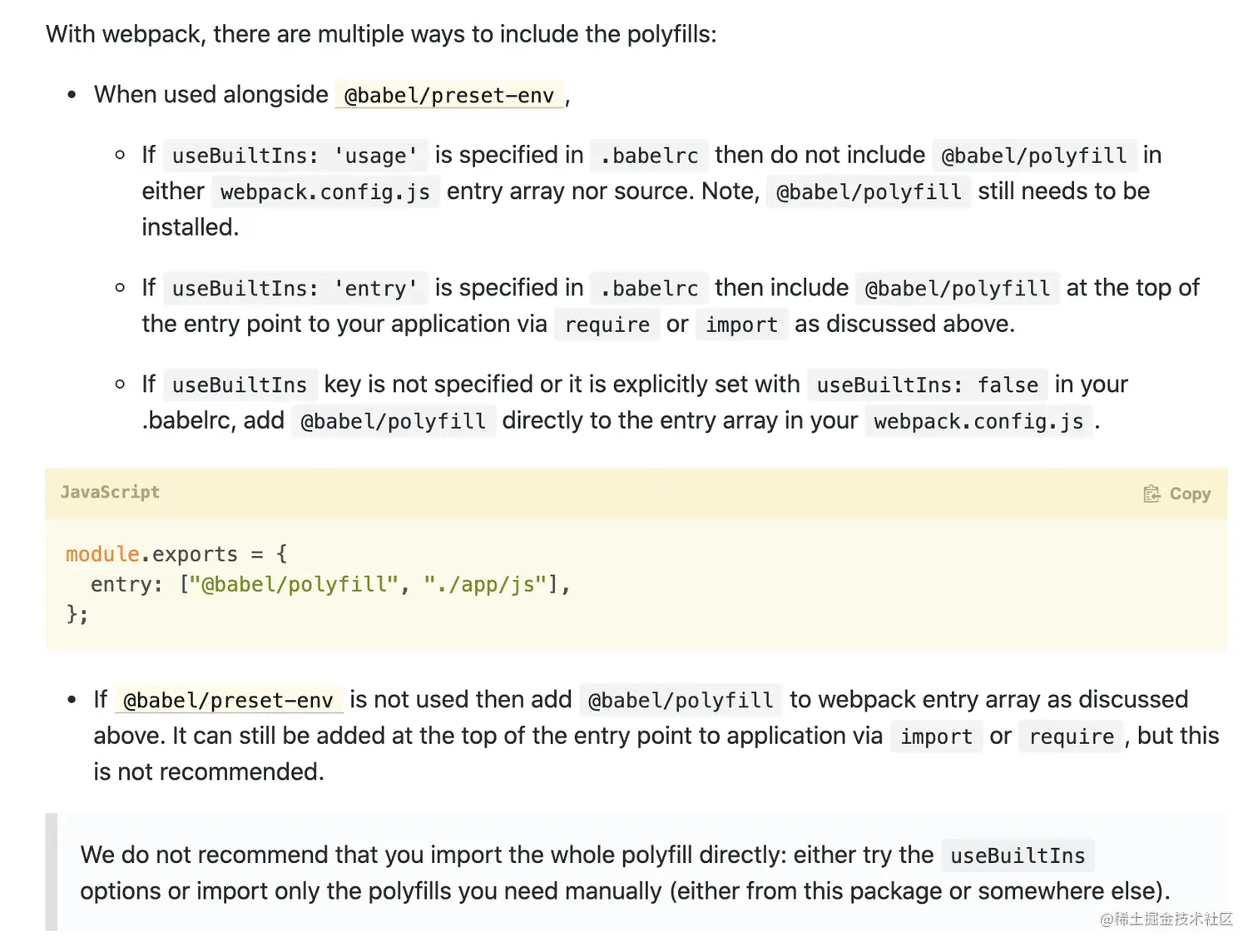Select entry array line inside code block
Image resolution: width=1258 pixels, height=952 pixels.
point(330,584)
